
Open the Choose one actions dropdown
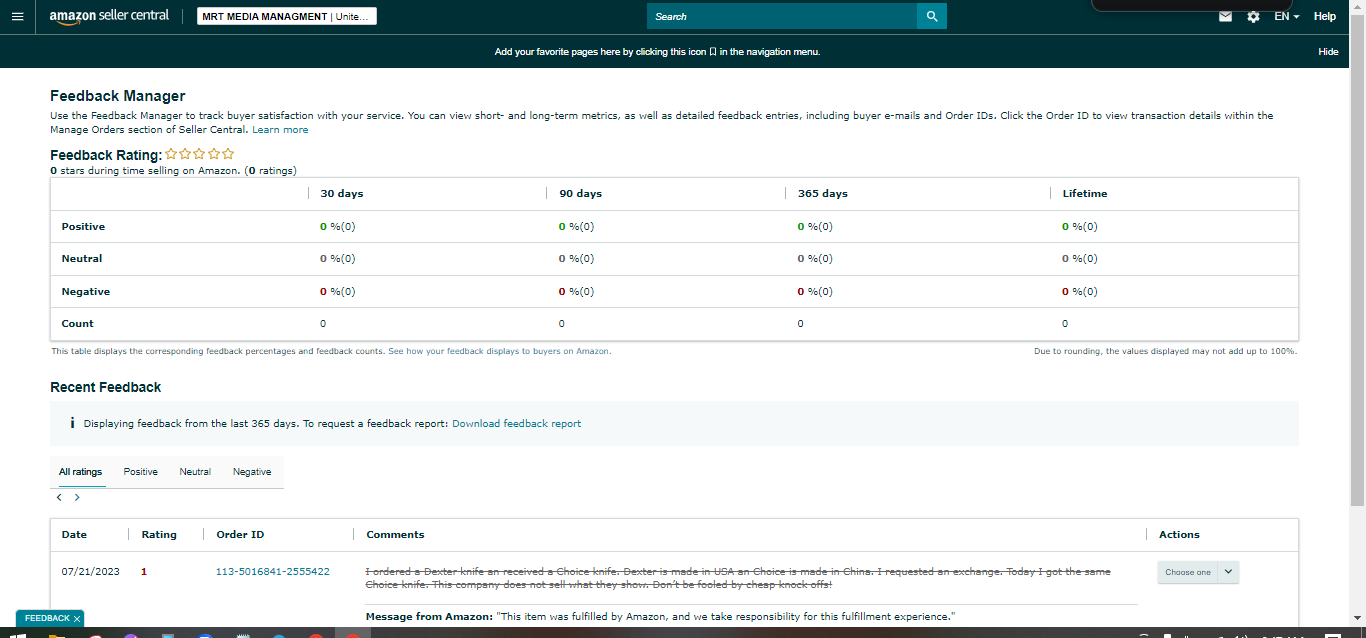click(x=1198, y=572)
